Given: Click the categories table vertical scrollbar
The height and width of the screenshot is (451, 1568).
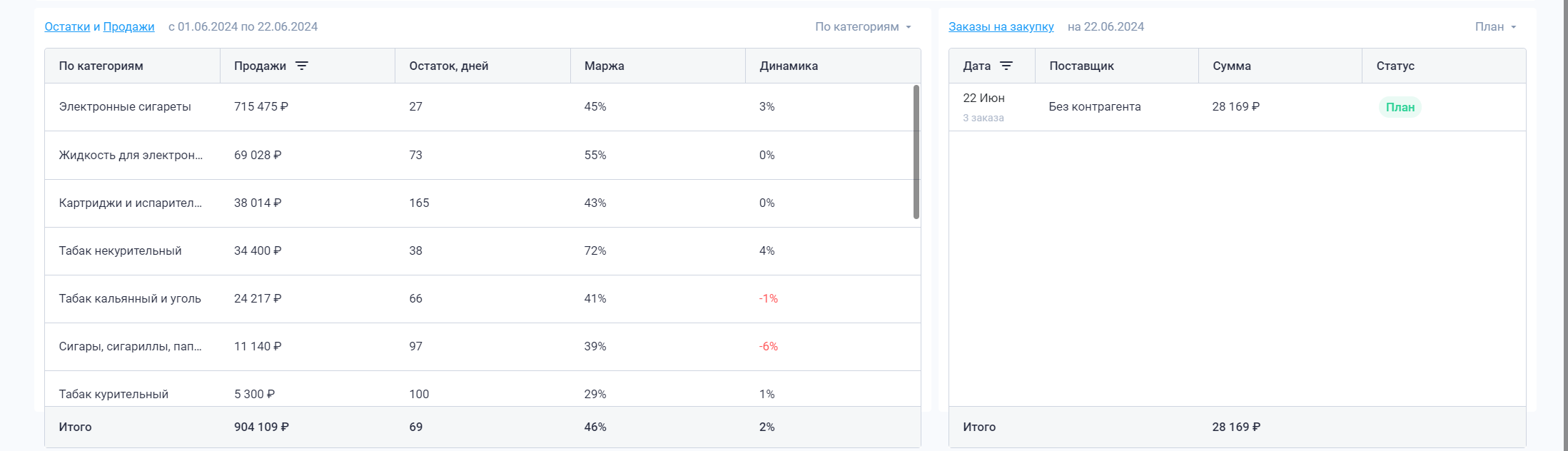Looking at the screenshot, I should click(916, 152).
